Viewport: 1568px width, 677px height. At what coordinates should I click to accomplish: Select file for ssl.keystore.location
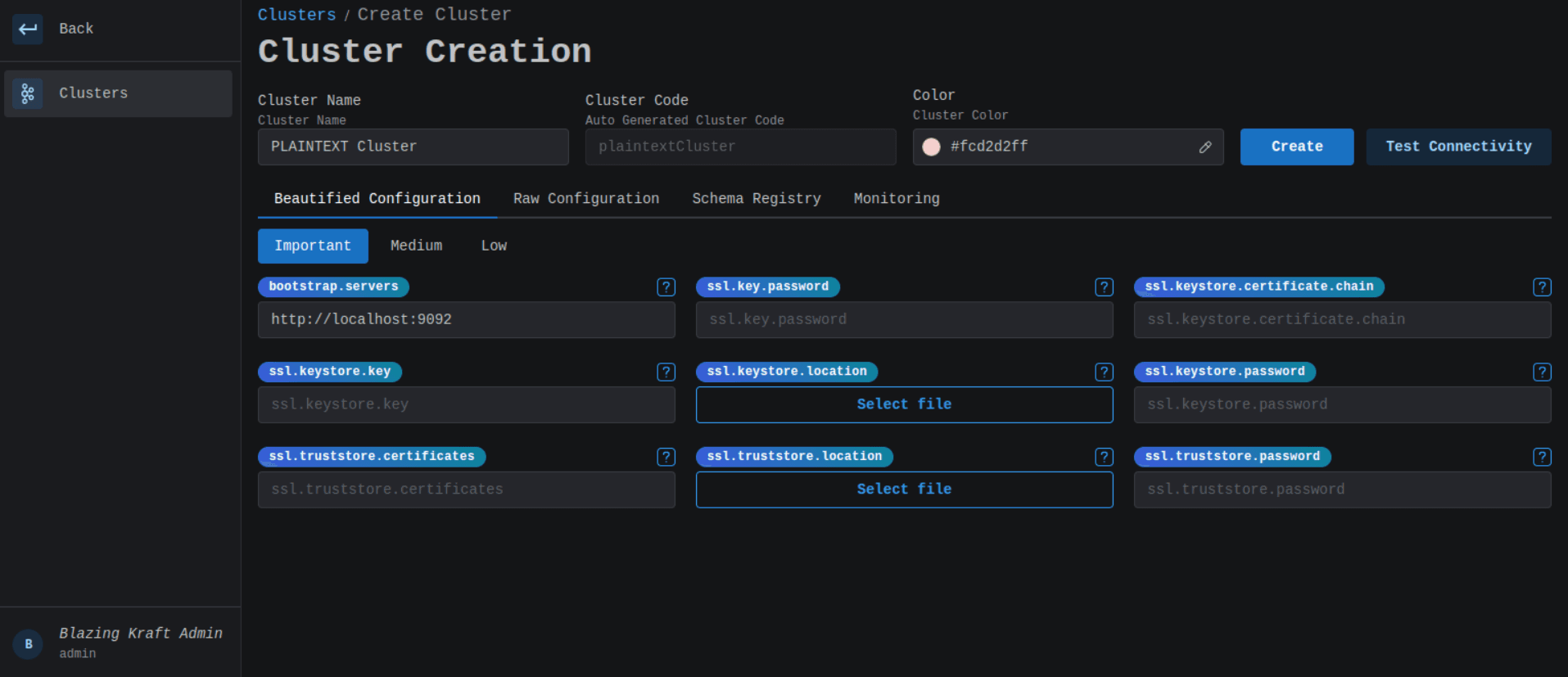point(904,404)
